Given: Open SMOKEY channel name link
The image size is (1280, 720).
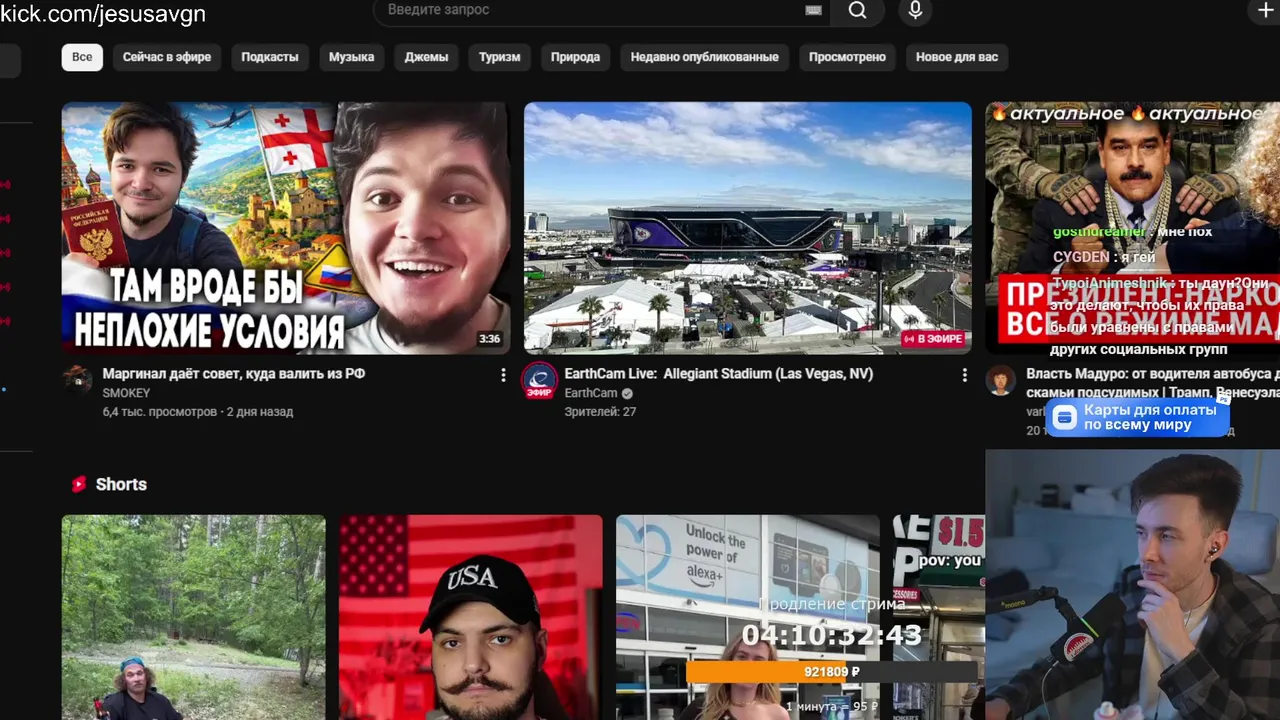Looking at the screenshot, I should point(126,393).
